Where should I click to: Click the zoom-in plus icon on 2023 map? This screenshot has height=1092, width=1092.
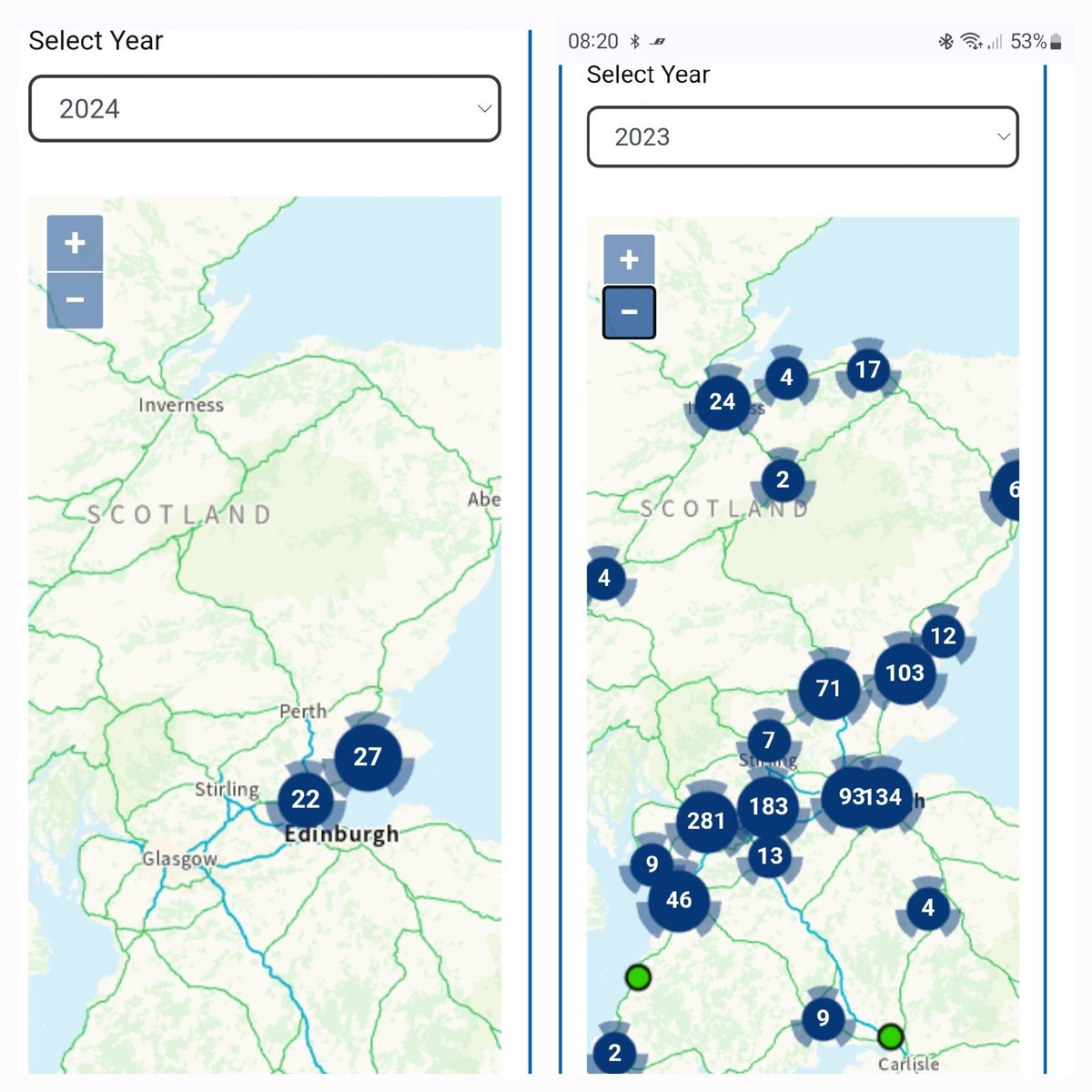tap(628, 258)
